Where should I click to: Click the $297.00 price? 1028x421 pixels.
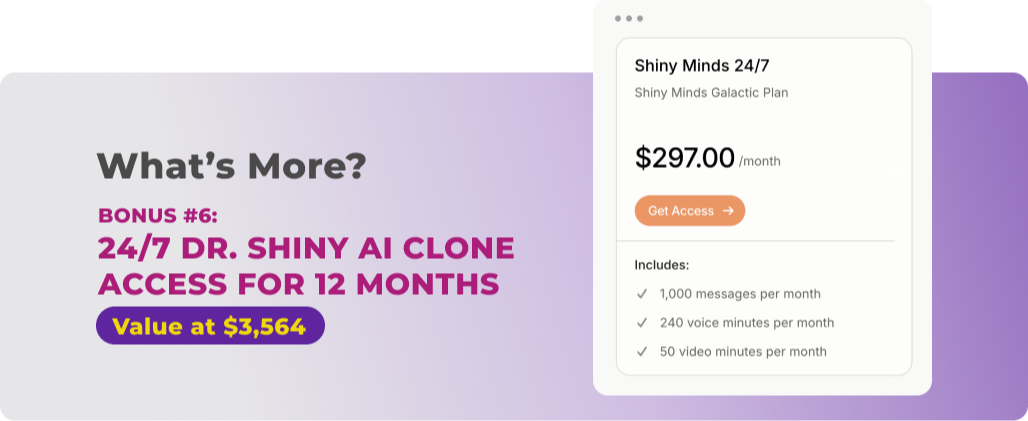(x=685, y=157)
